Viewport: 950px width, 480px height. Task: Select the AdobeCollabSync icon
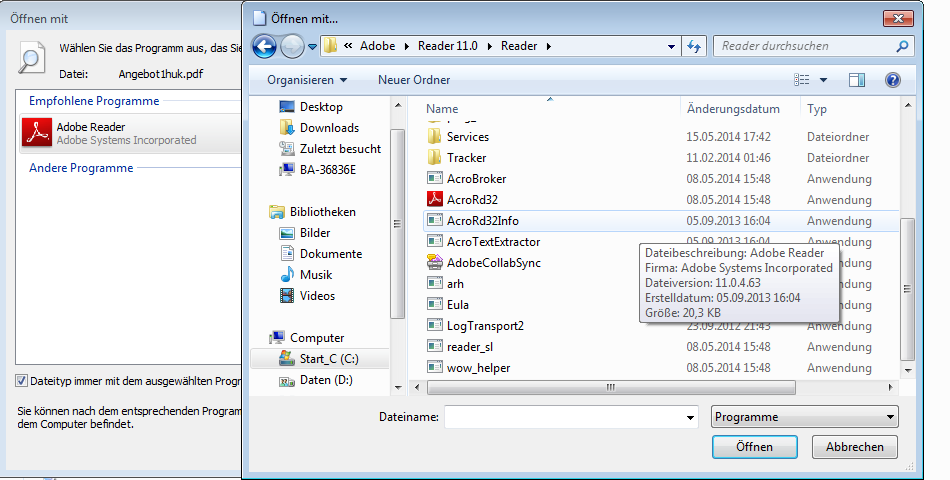click(434, 262)
